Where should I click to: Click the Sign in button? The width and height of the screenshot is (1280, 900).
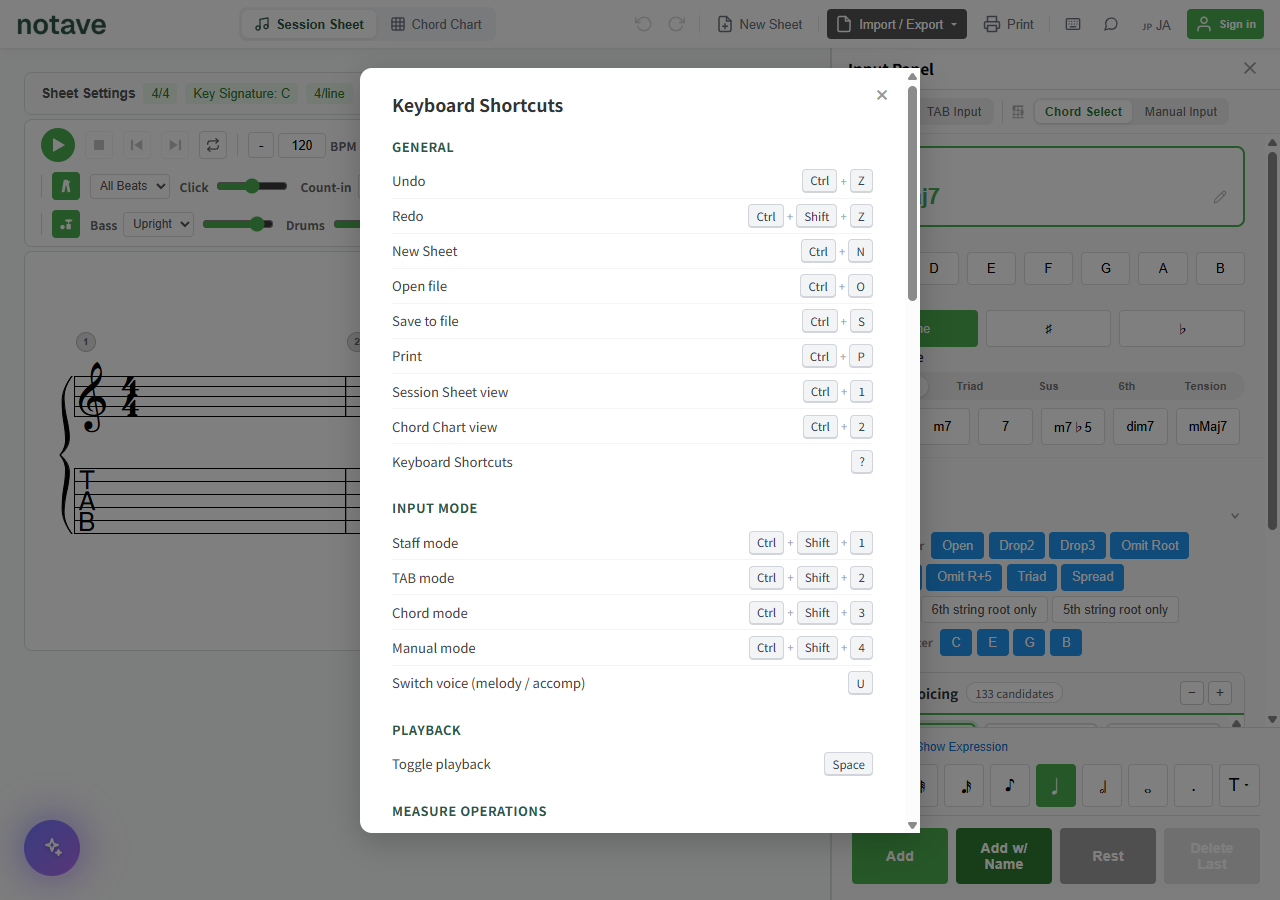[x=1225, y=24]
